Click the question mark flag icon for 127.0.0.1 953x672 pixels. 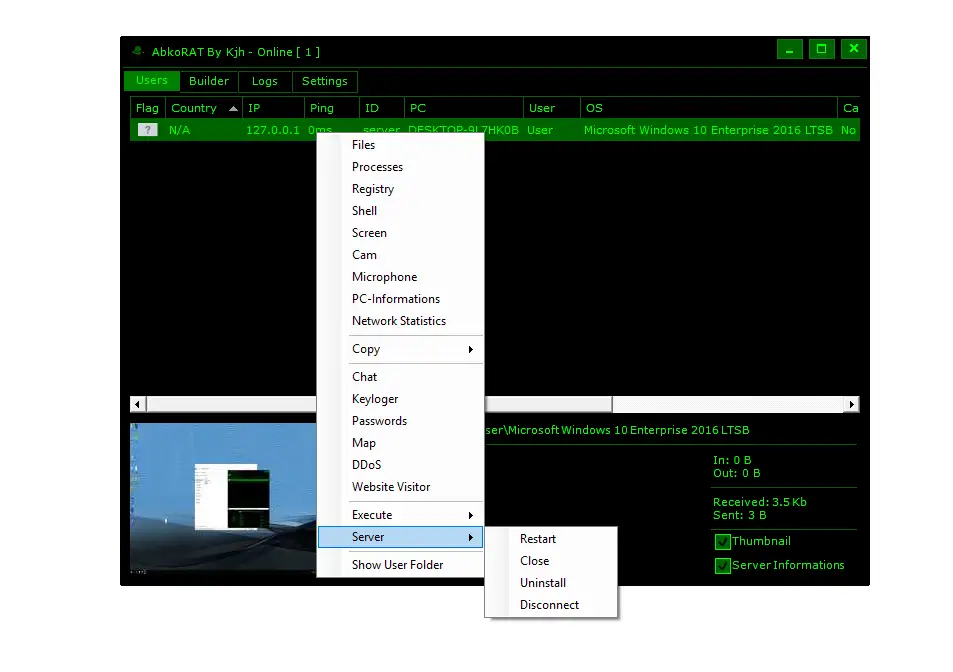tap(146, 129)
